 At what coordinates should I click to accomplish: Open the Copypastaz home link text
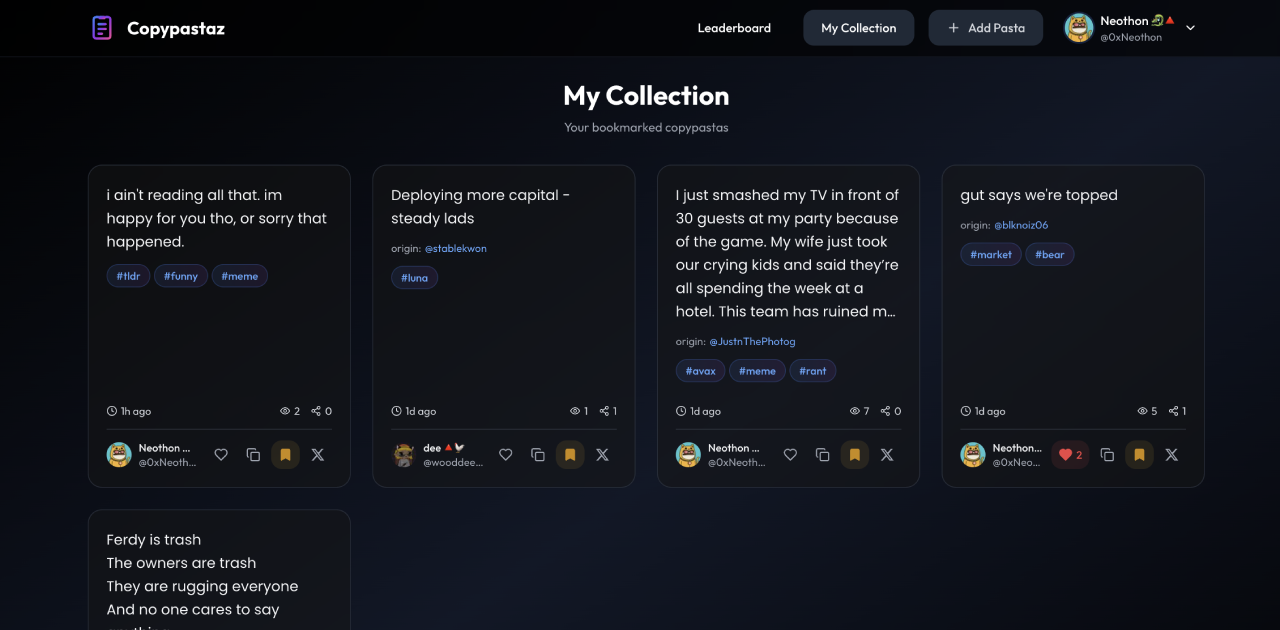coord(176,28)
